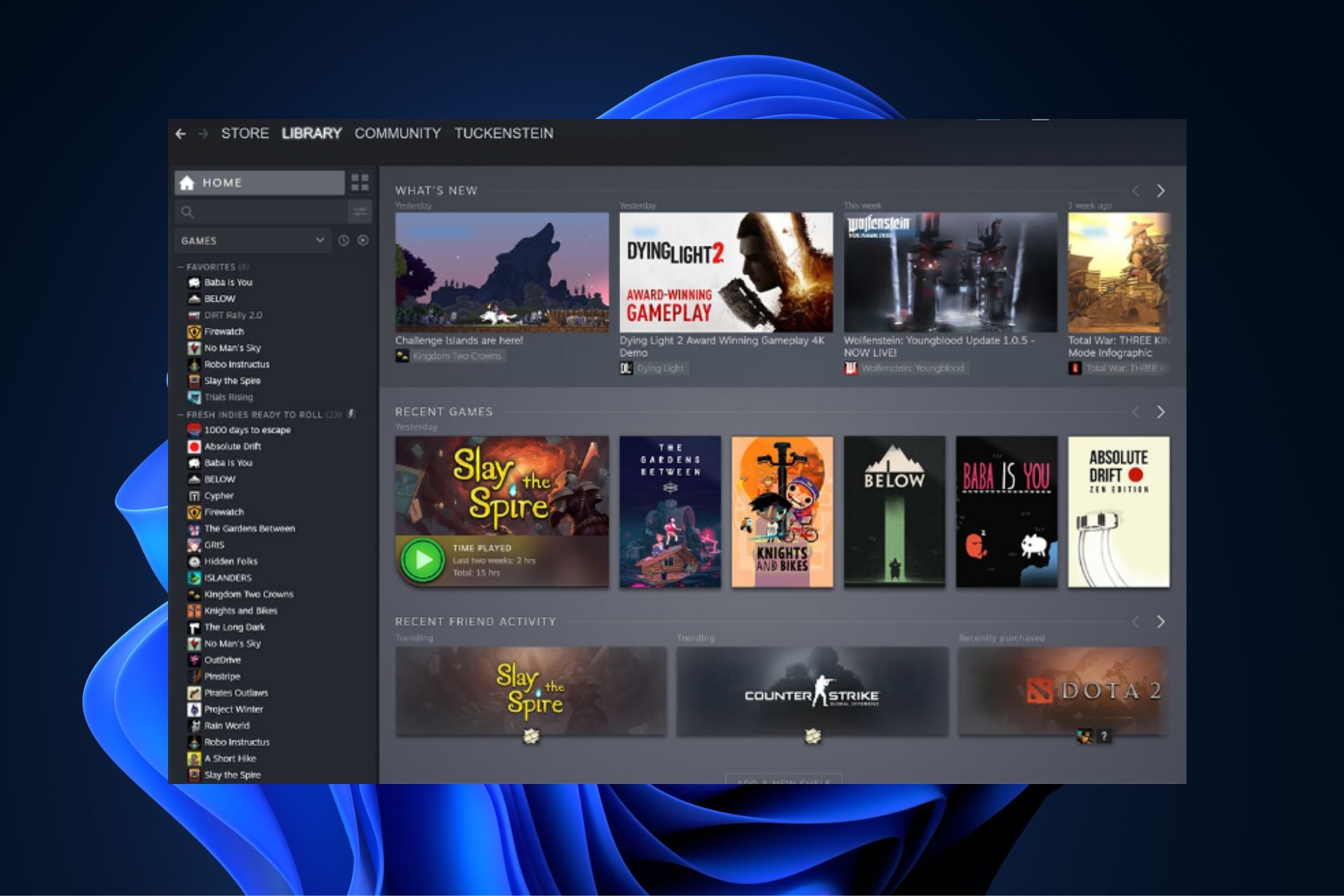Viewport: 1344px width, 896px height.
Task: Open the advanced library filters icon
Action: [359, 210]
